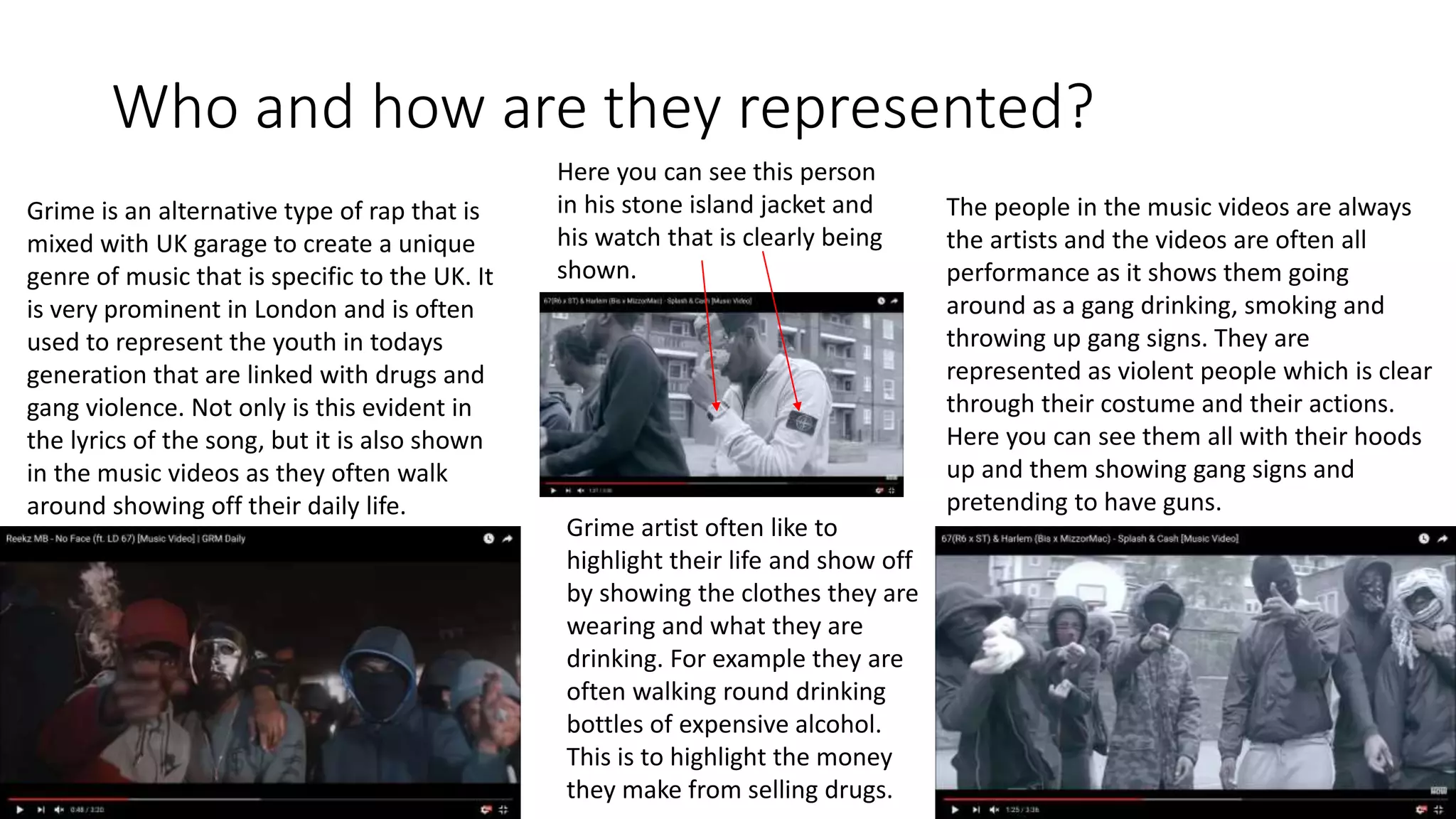Skip to next in center Splash & Cash player
The height and width of the screenshot is (819, 1456).
point(568,491)
